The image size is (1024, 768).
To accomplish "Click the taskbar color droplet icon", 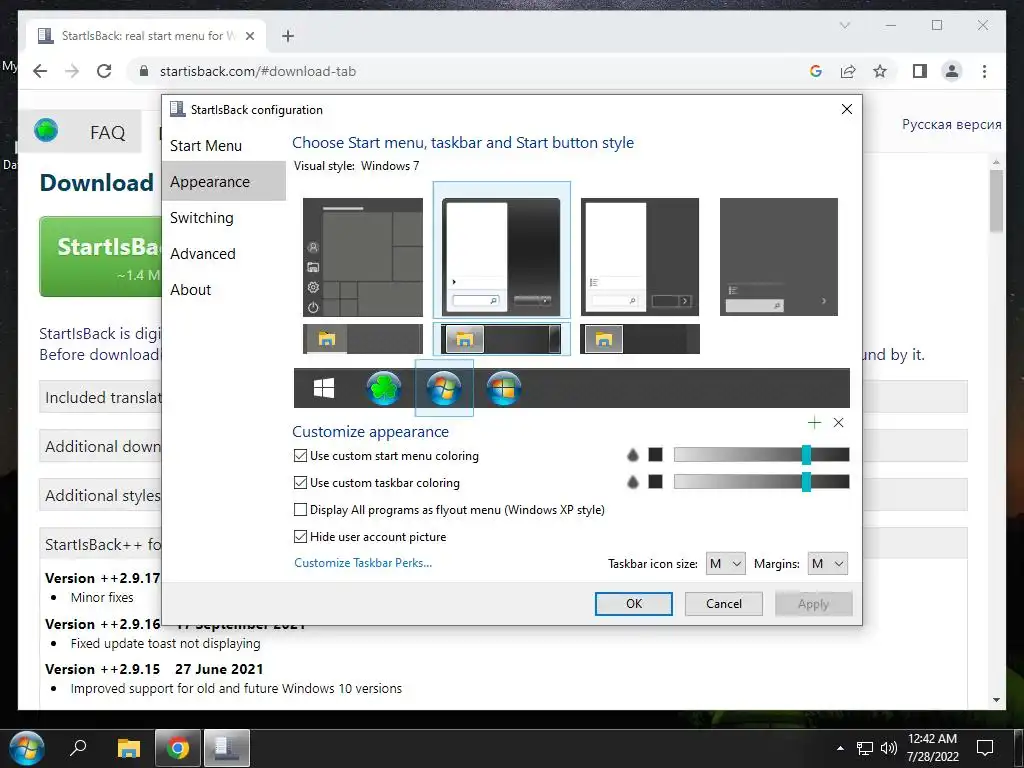I will pos(632,482).
